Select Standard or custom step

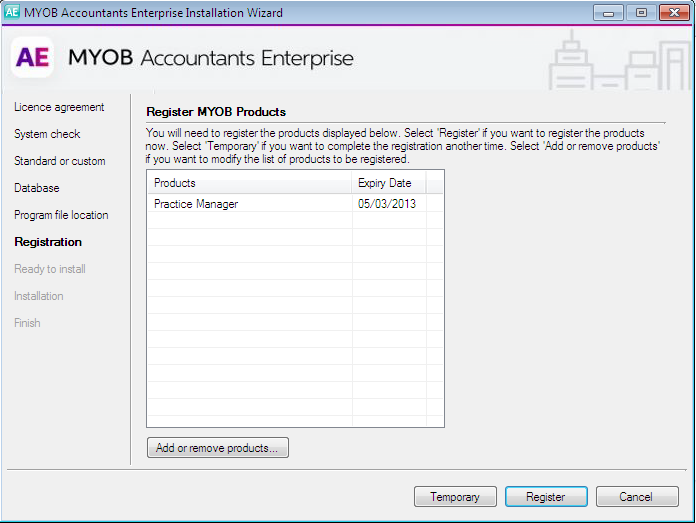click(x=59, y=161)
